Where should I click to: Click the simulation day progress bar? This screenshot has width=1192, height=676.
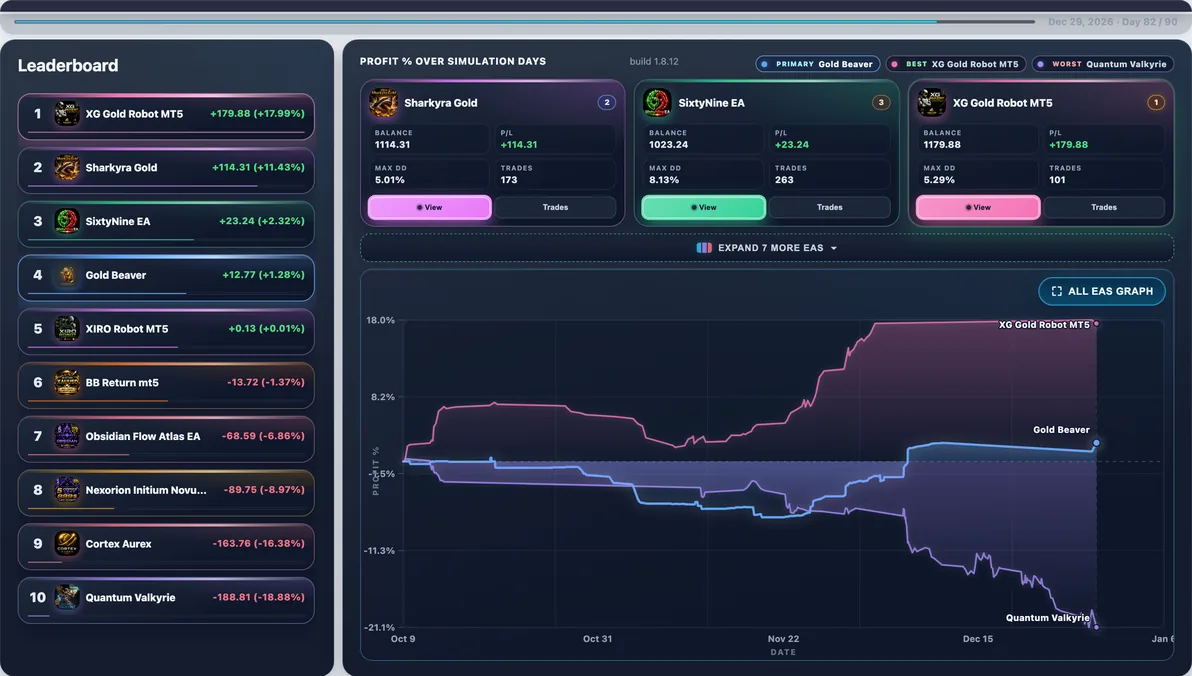[x=525, y=21]
